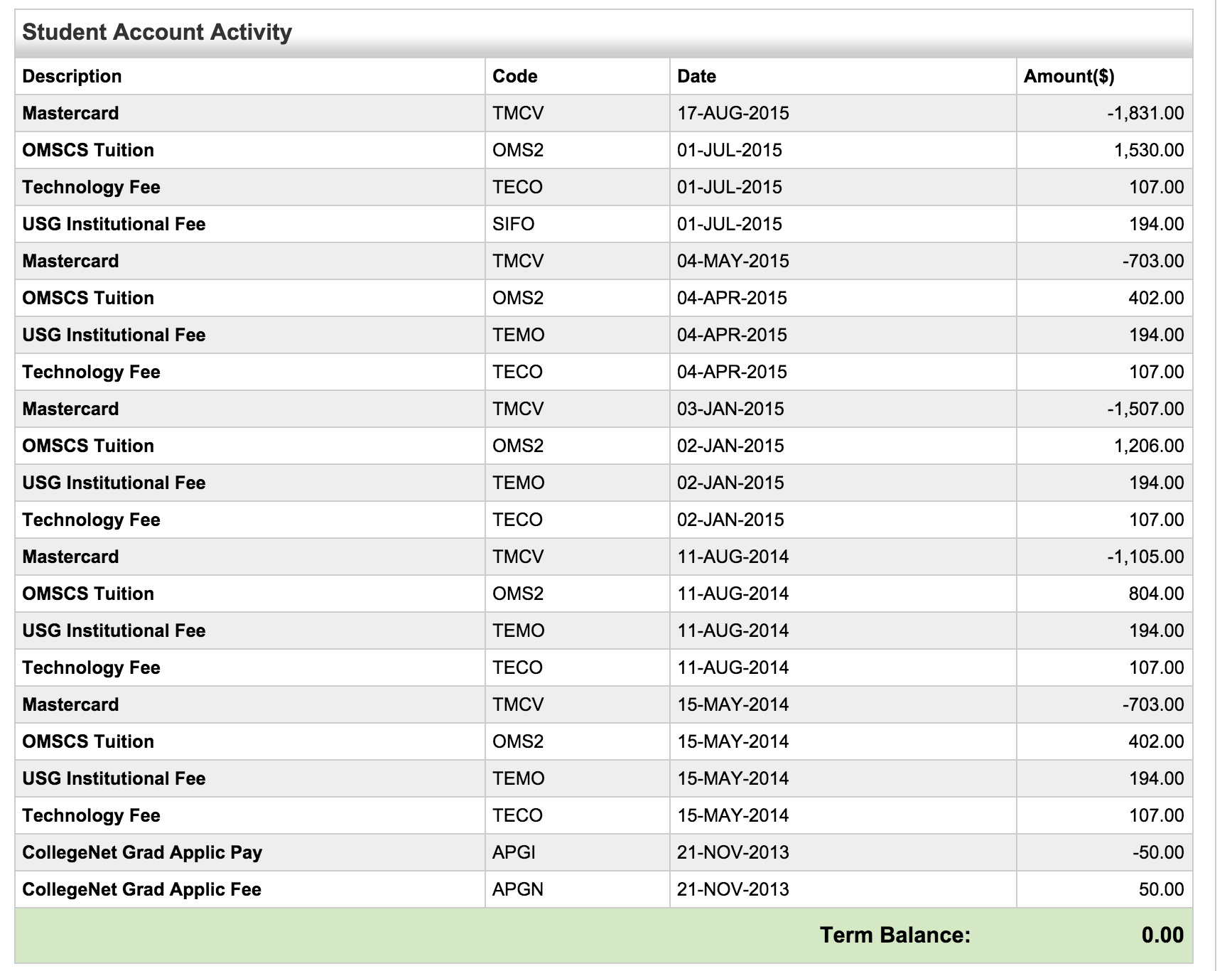1232x971 pixels.
Task: Click the Description column header
Action: (72, 76)
